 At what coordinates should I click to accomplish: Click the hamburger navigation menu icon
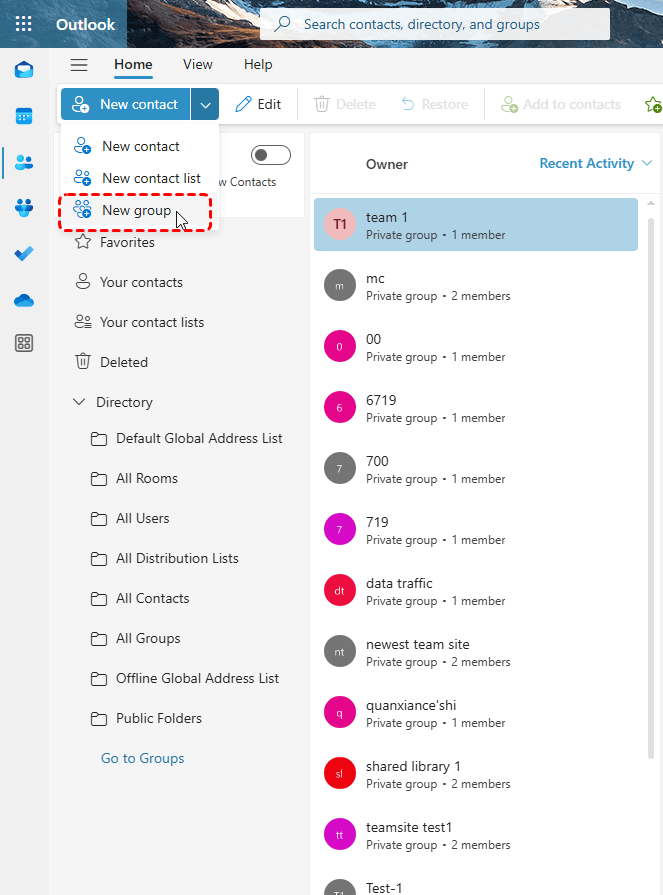pos(79,65)
